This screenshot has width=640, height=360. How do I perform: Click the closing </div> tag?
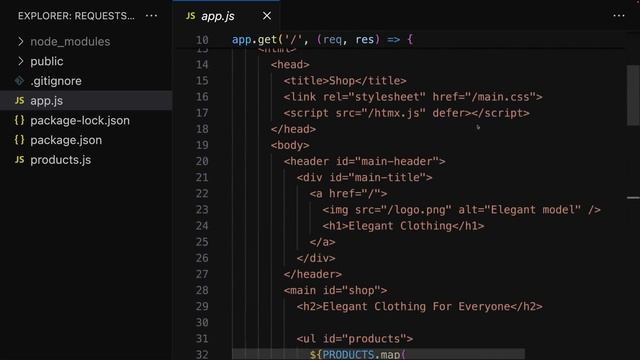point(316,258)
